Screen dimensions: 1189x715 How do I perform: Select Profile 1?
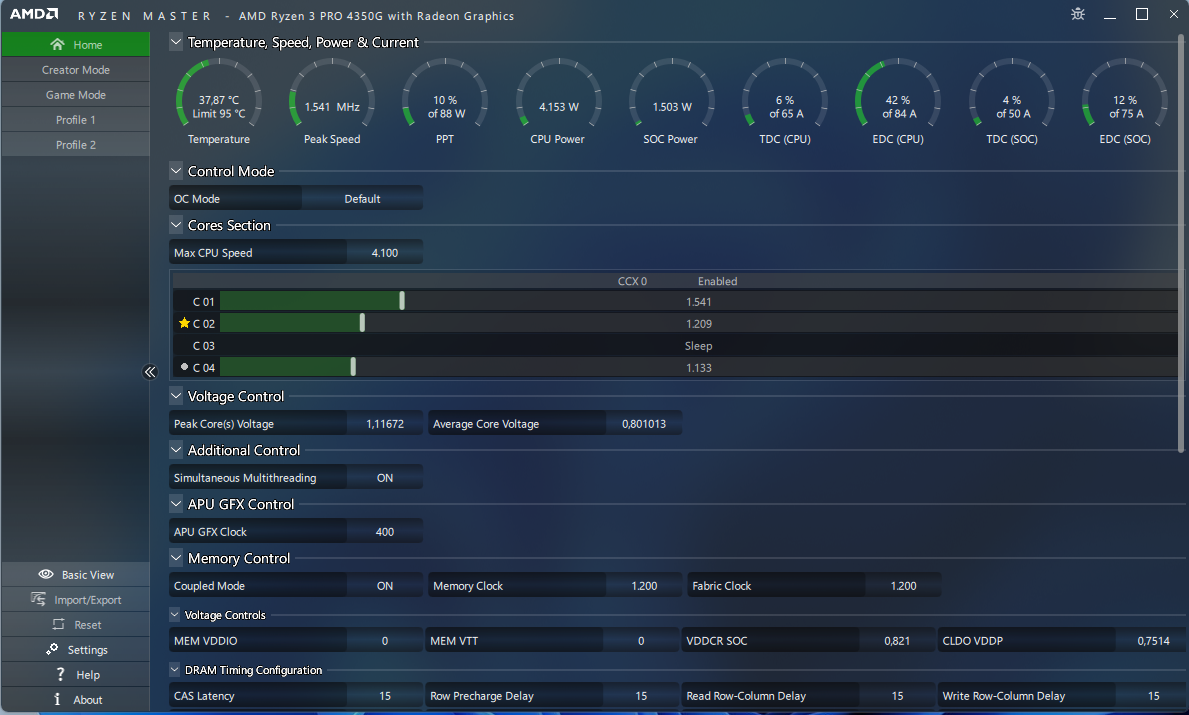pyautogui.click(x=76, y=120)
